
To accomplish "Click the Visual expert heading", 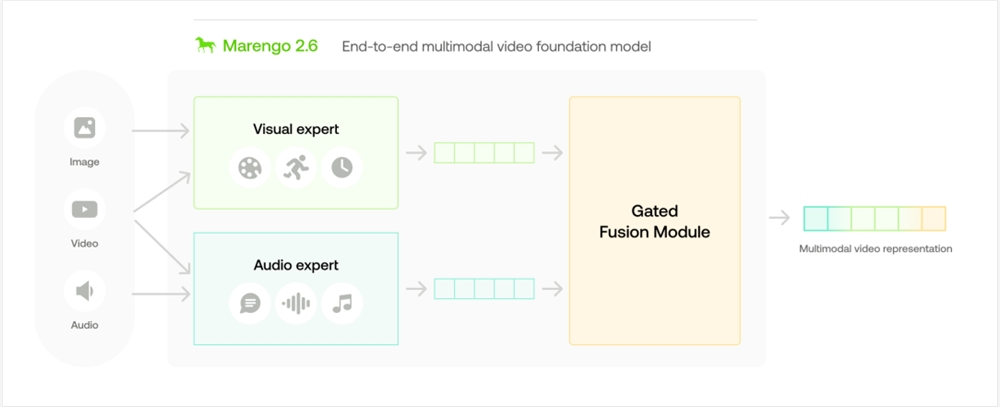I will point(296,129).
